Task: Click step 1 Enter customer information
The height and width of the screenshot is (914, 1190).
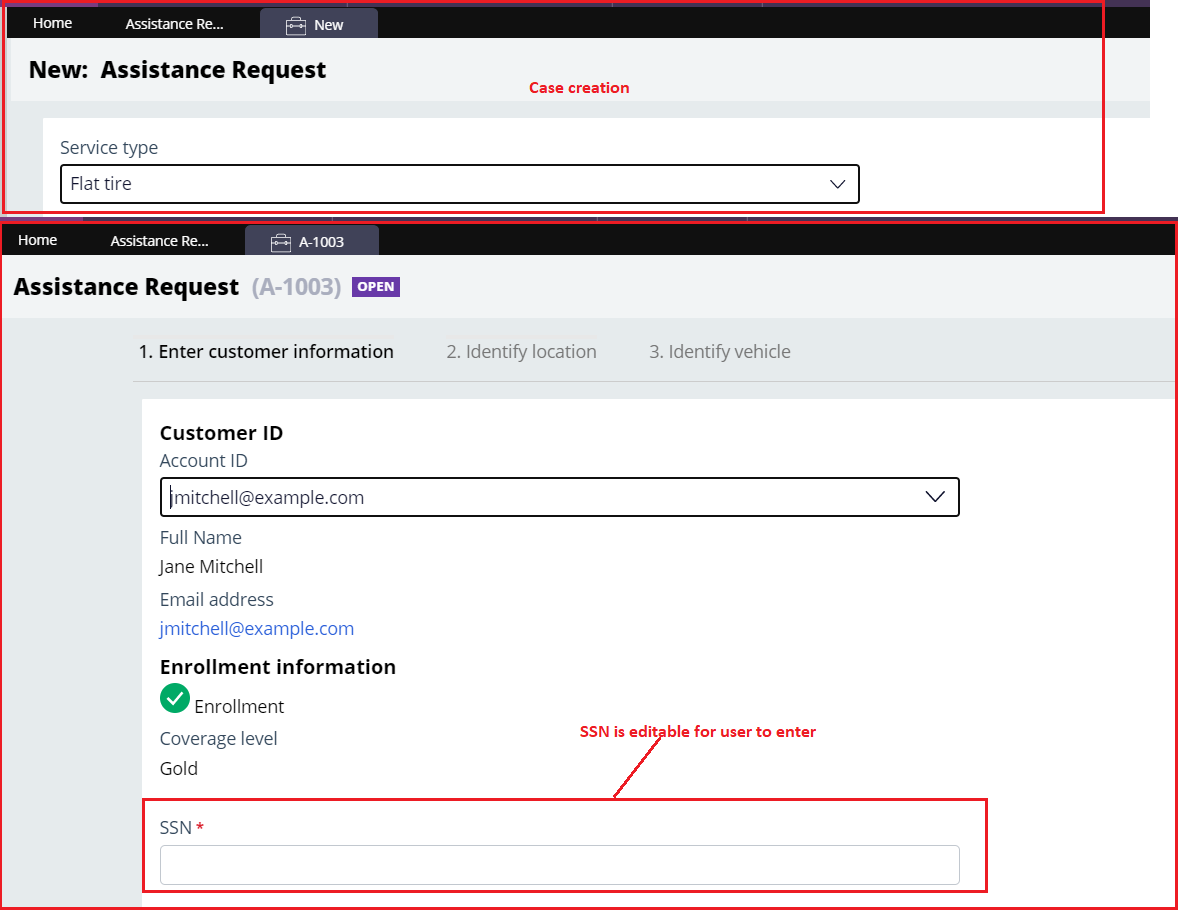Action: (267, 351)
